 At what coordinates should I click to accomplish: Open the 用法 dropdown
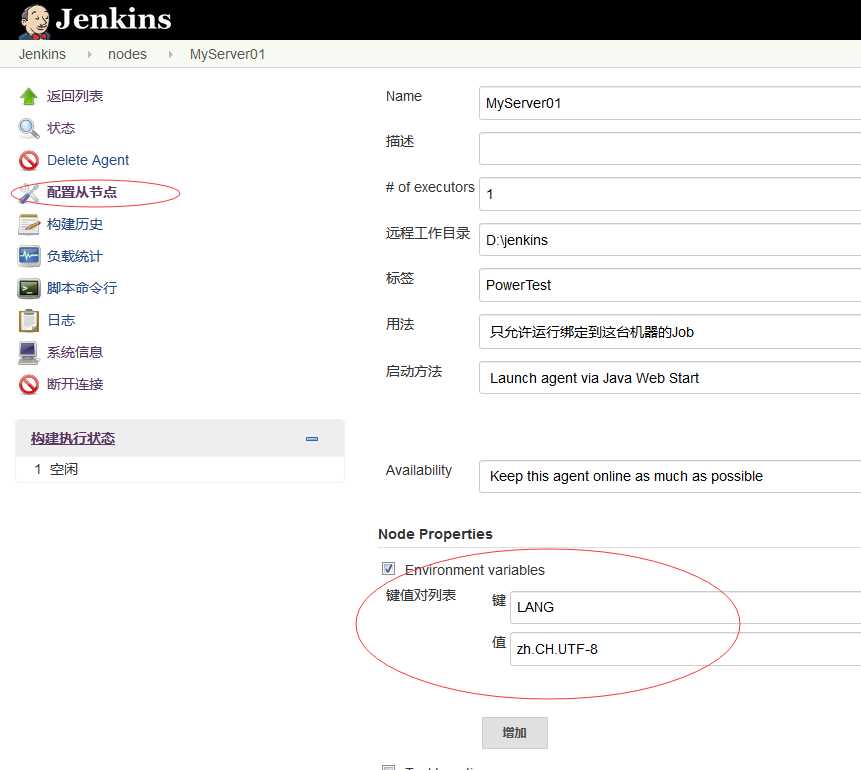[670, 332]
